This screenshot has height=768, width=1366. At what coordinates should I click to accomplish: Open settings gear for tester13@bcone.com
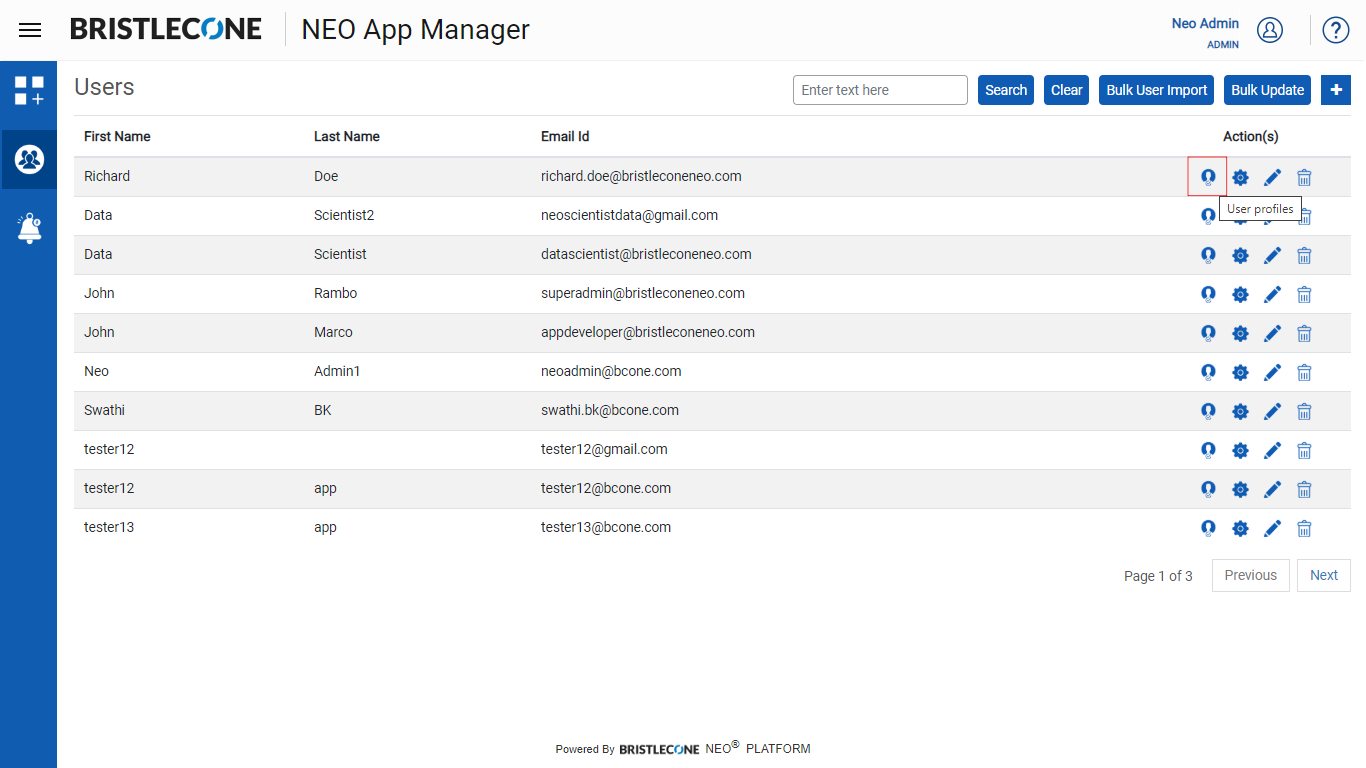pyautogui.click(x=1240, y=528)
